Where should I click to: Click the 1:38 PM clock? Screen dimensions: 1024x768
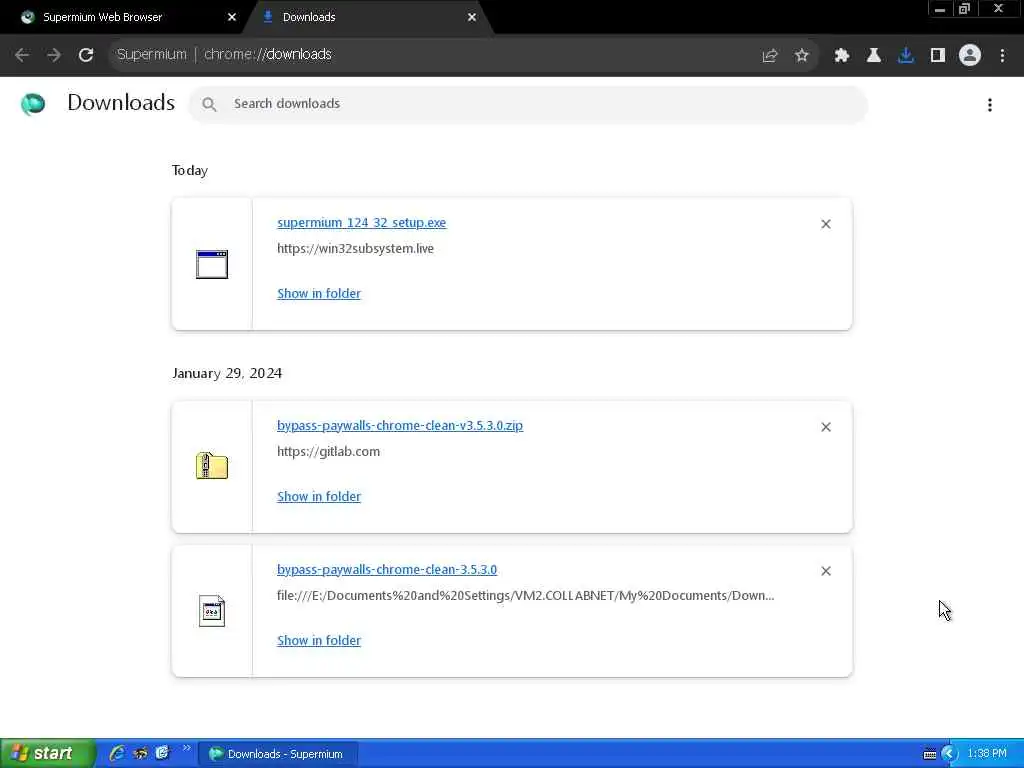click(x=987, y=754)
